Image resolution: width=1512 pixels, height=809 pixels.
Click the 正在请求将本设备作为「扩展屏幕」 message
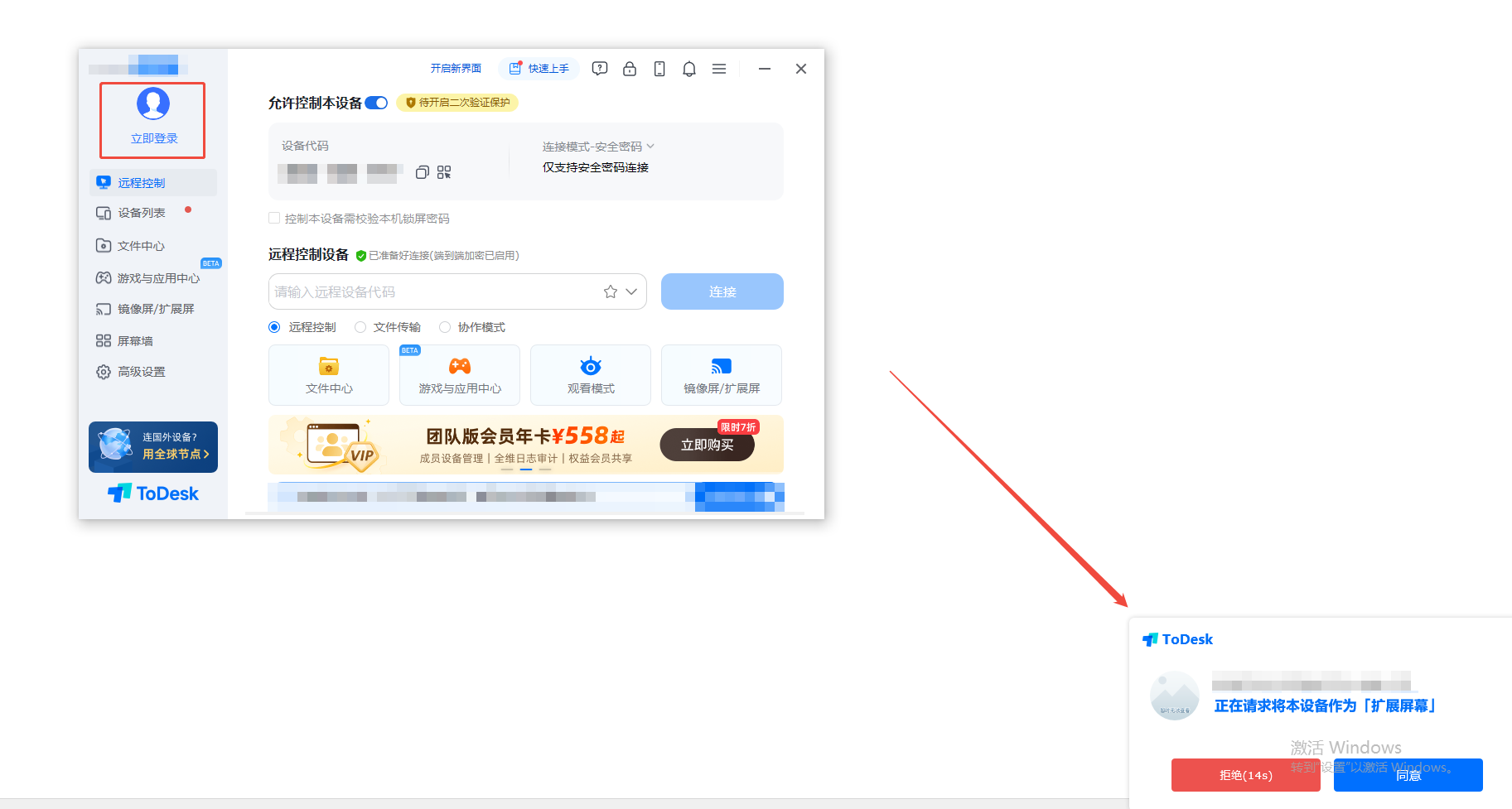pos(1326,705)
